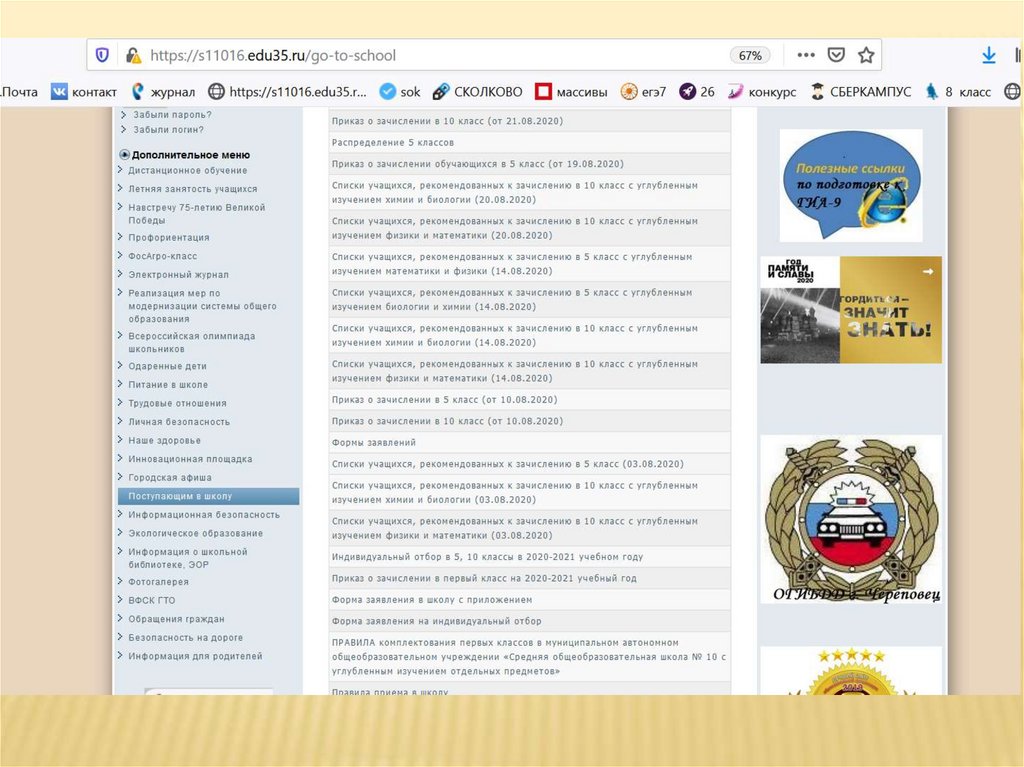1024x767 pixels.
Task: Open the VK 'контакт' bookmark
Action: click(x=84, y=92)
